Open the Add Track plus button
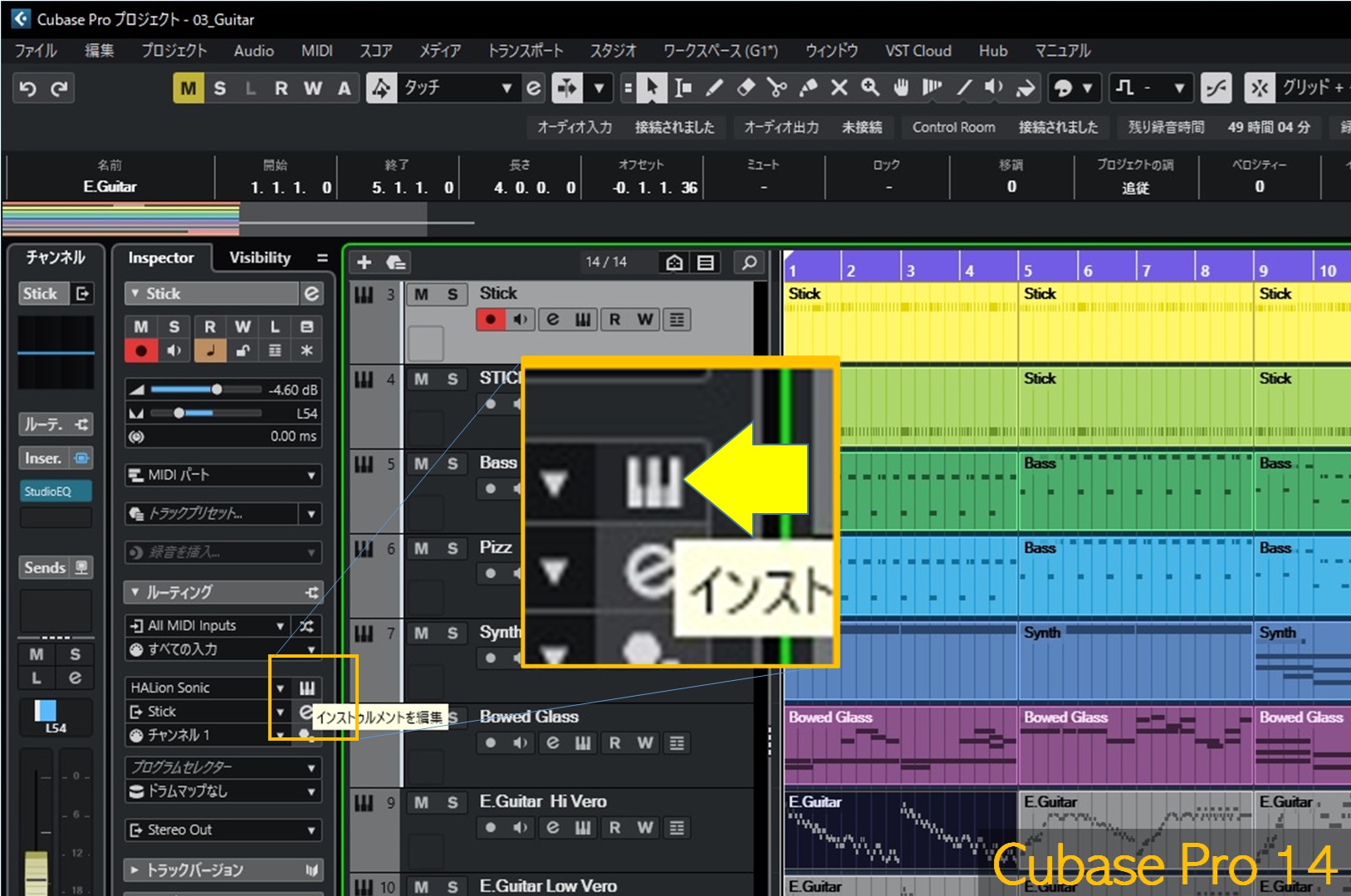The width and height of the screenshot is (1351, 896). [x=364, y=262]
